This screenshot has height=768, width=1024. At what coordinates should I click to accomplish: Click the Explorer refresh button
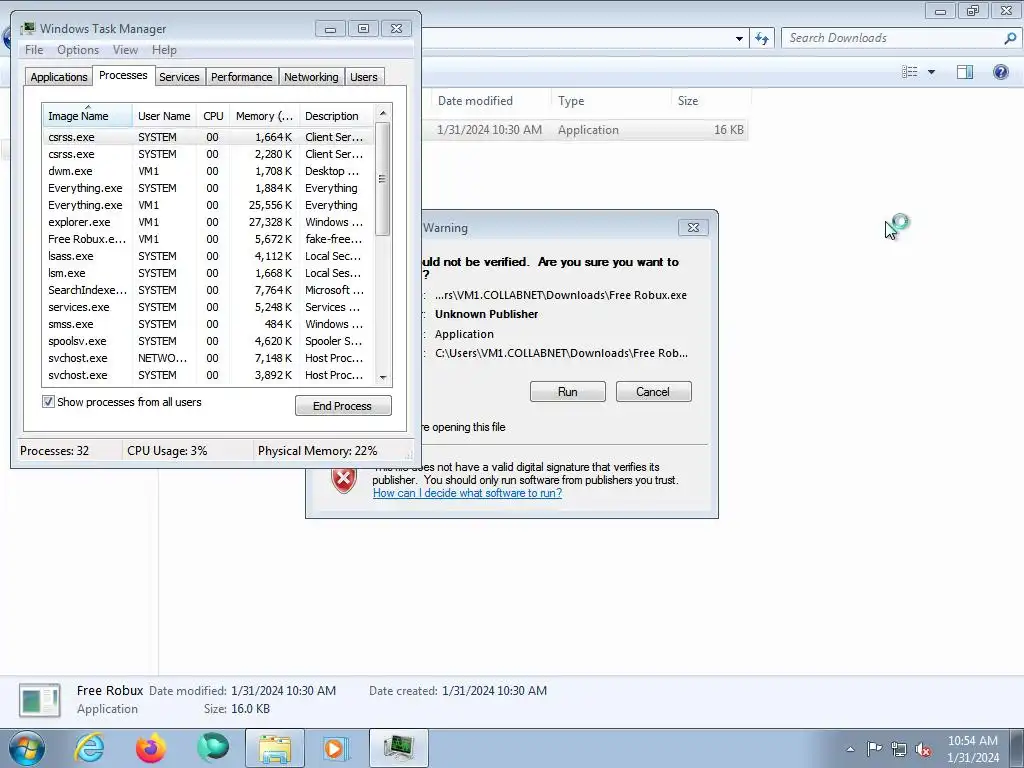[761, 38]
